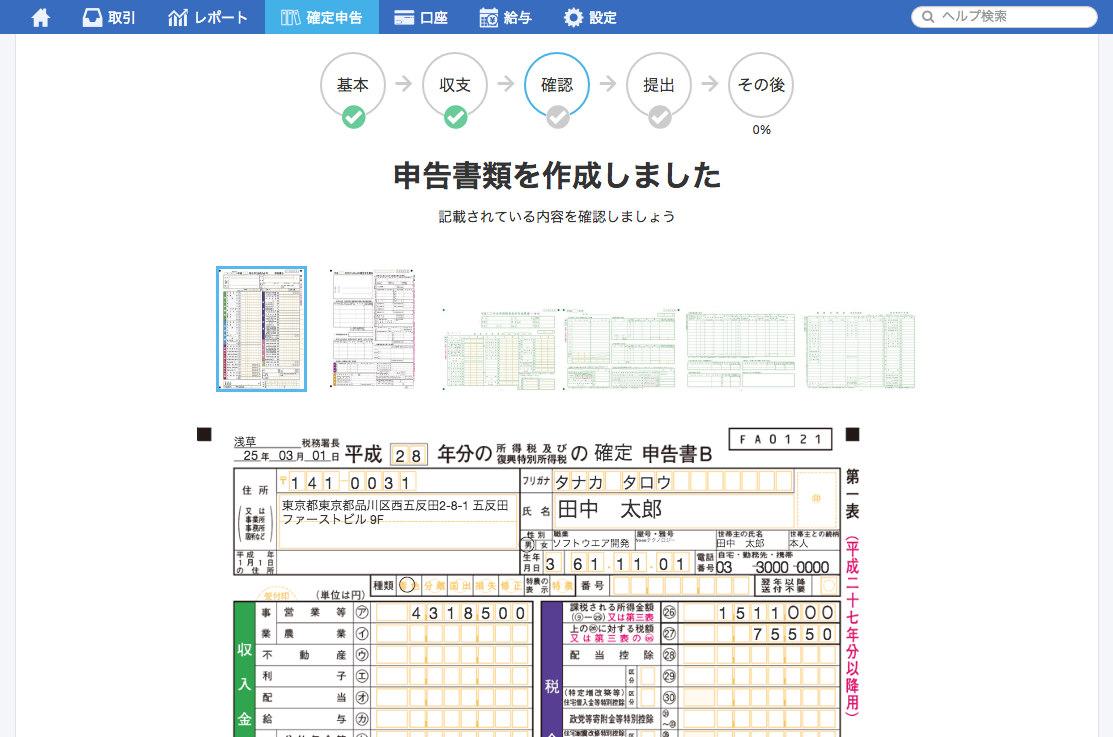
Task: Click the 口座 card icon
Action: pos(404,17)
